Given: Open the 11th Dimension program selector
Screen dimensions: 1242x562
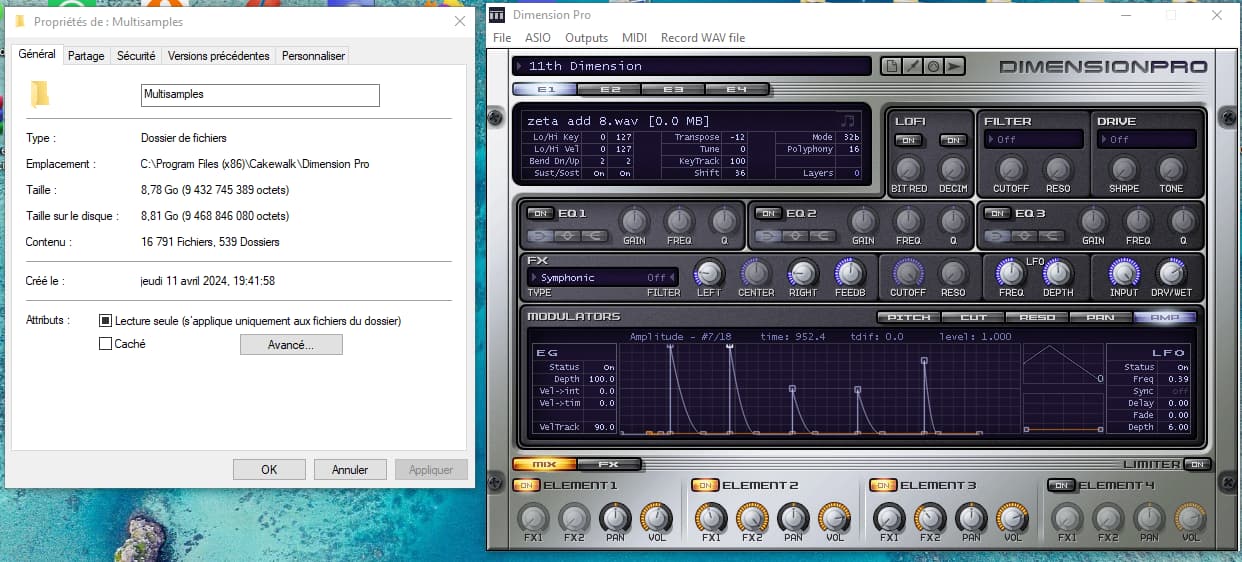Looking at the screenshot, I should click(x=692, y=66).
